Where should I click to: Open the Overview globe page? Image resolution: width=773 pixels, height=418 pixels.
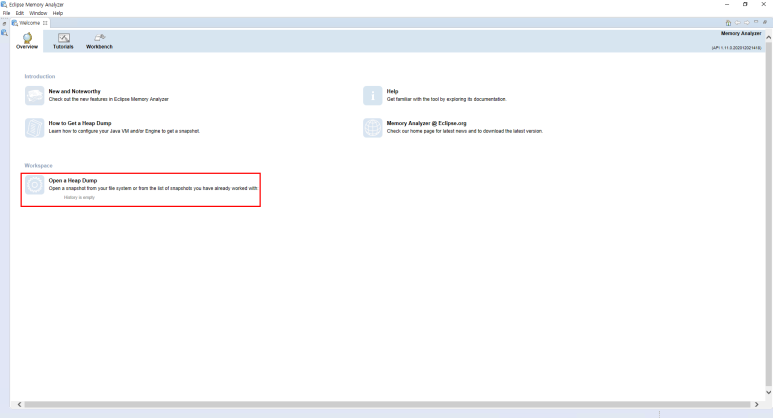[27, 40]
